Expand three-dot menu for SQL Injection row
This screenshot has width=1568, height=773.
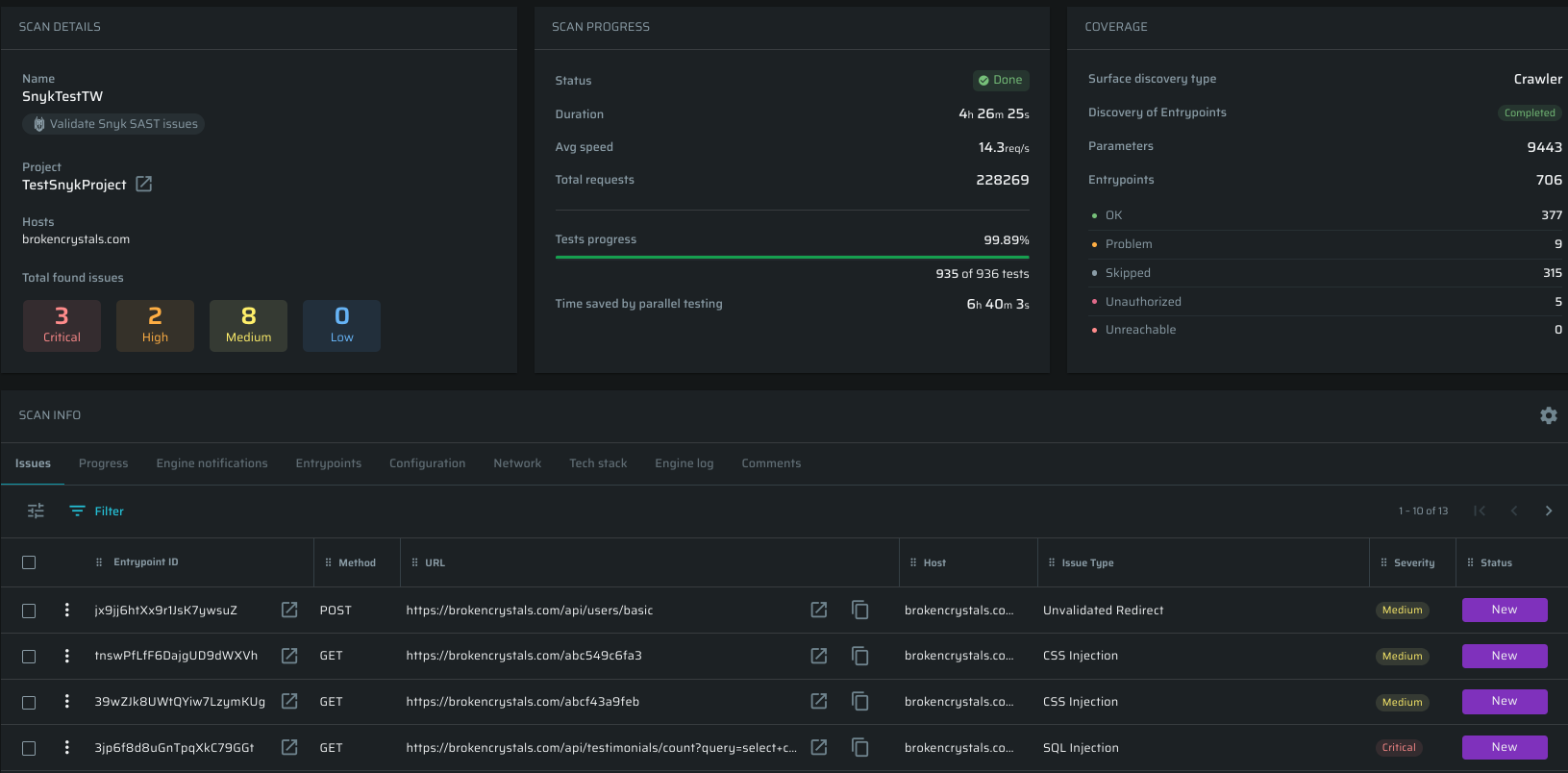tap(66, 748)
